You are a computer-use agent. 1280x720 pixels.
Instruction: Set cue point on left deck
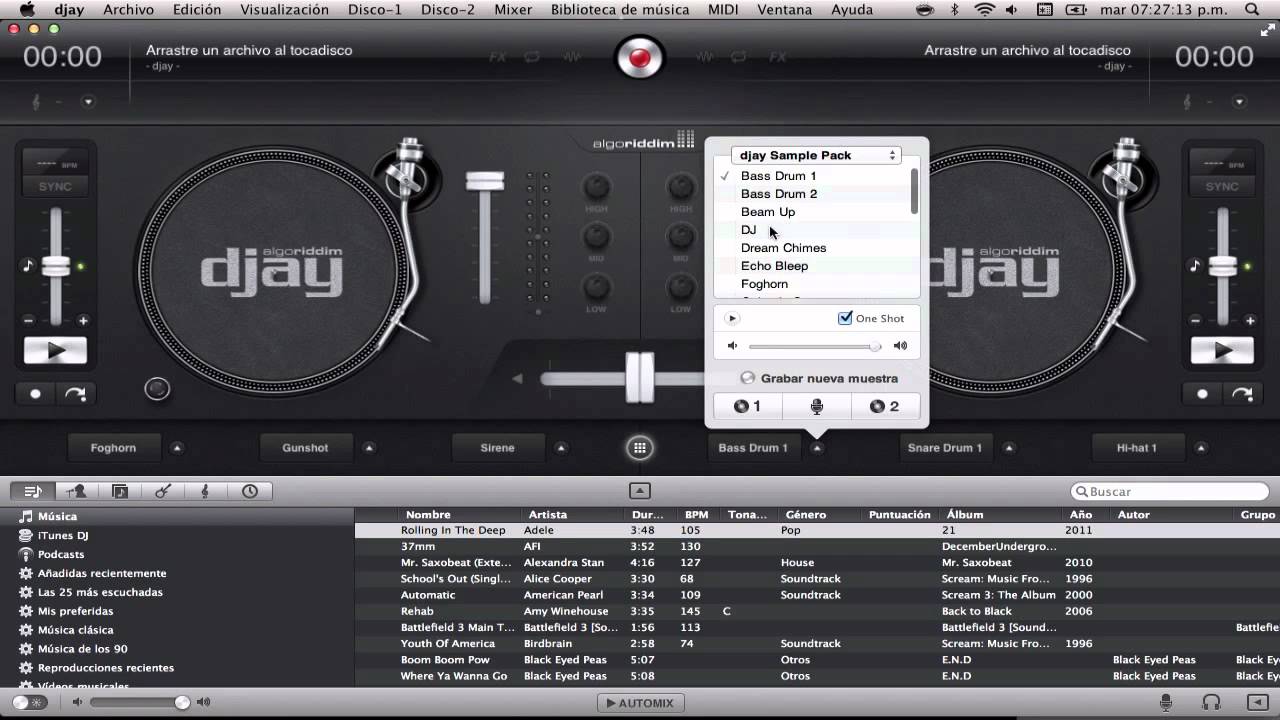(36, 394)
